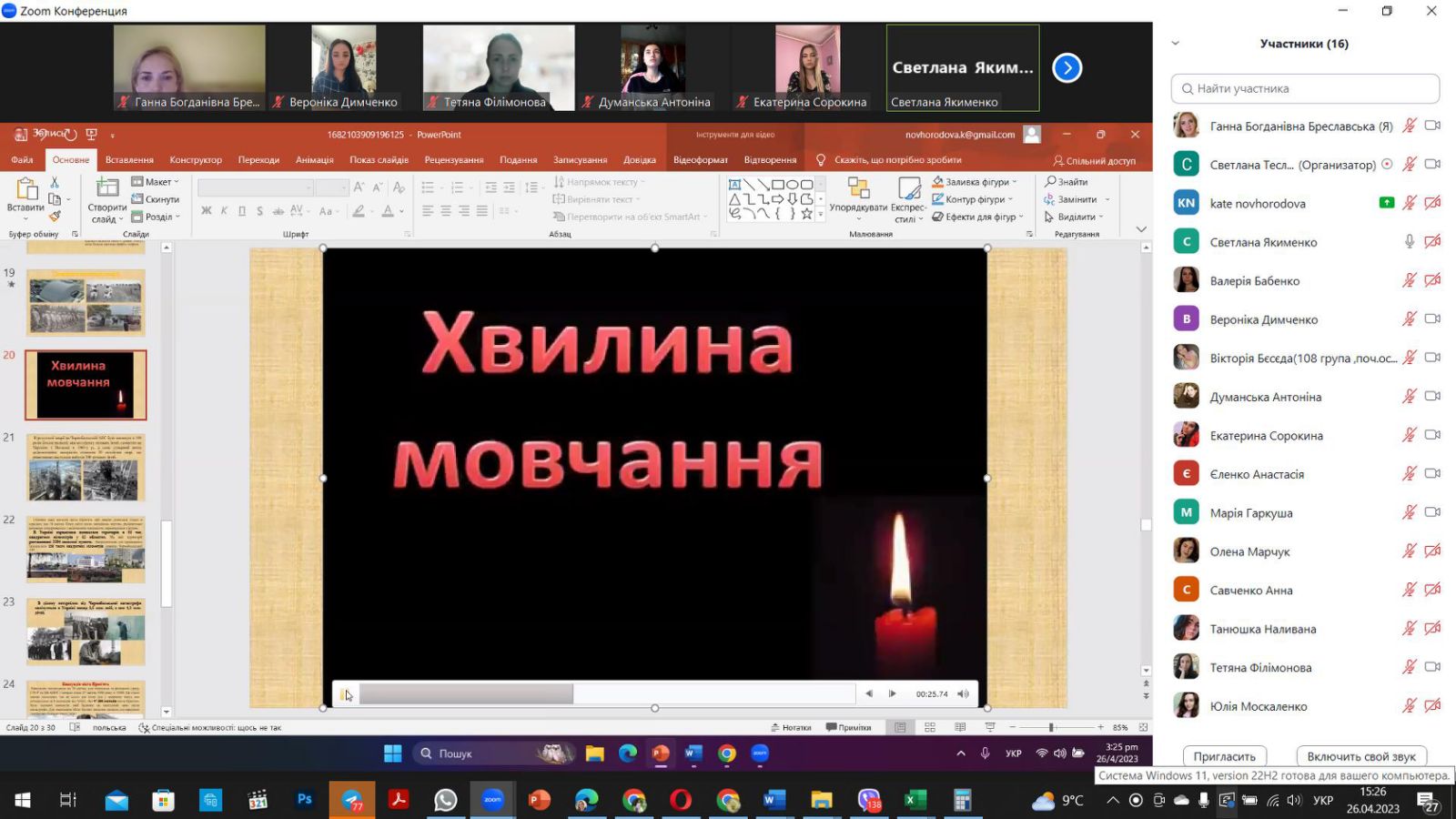Collapse the participants panel chevron
This screenshot has width=1456, height=819.
pos(1175,44)
